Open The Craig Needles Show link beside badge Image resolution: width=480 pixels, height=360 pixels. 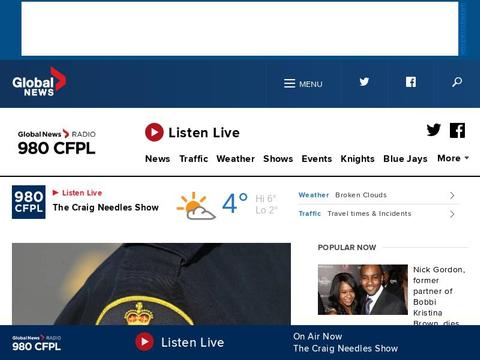(x=106, y=207)
